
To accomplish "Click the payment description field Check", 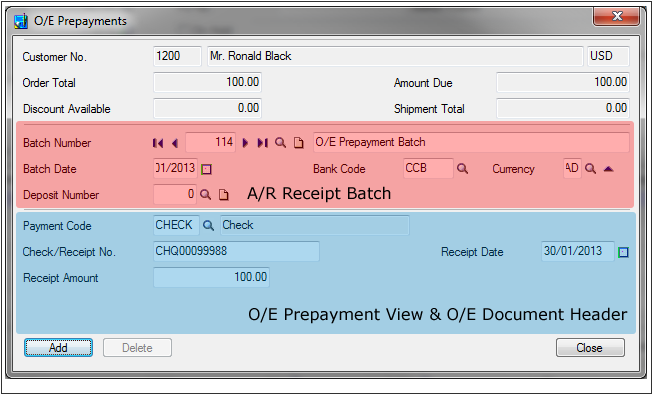I will [x=315, y=225].
